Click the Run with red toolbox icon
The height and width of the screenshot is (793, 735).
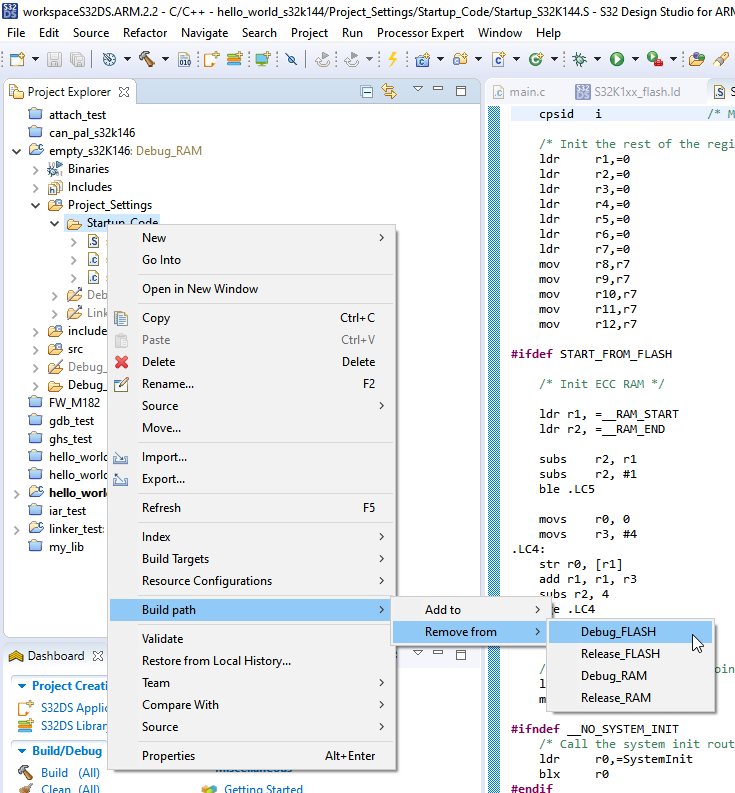pos(655,59)
